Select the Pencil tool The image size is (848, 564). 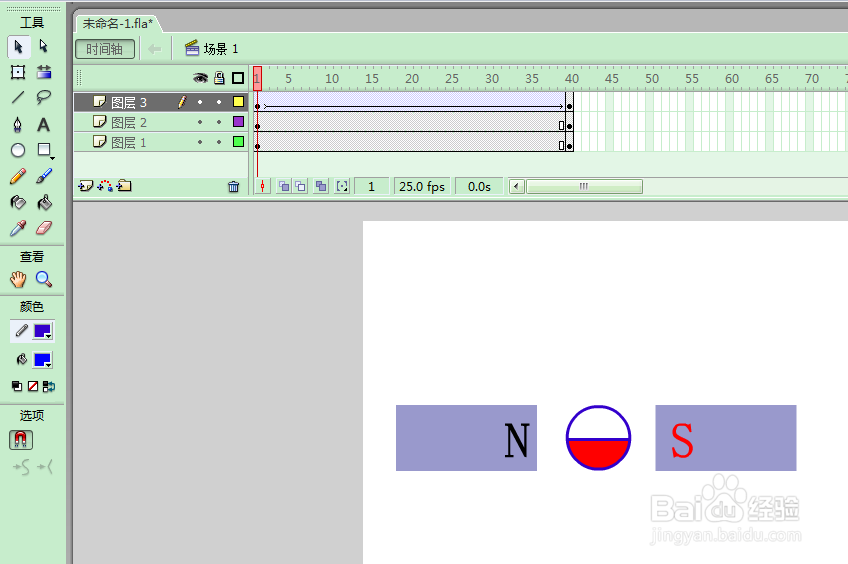(x=18, y=176)
